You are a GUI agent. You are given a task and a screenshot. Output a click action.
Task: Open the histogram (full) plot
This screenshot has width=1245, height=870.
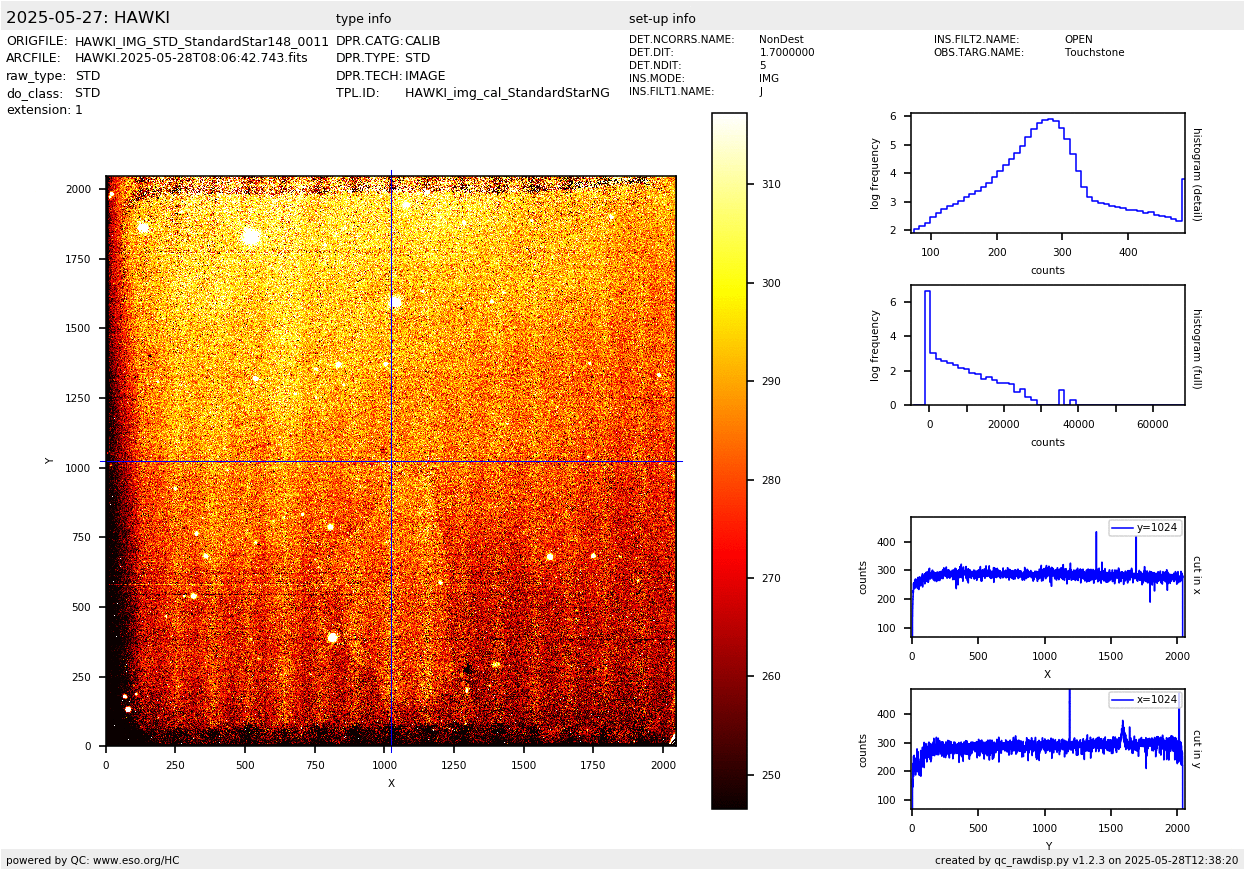pos(1047,345)
